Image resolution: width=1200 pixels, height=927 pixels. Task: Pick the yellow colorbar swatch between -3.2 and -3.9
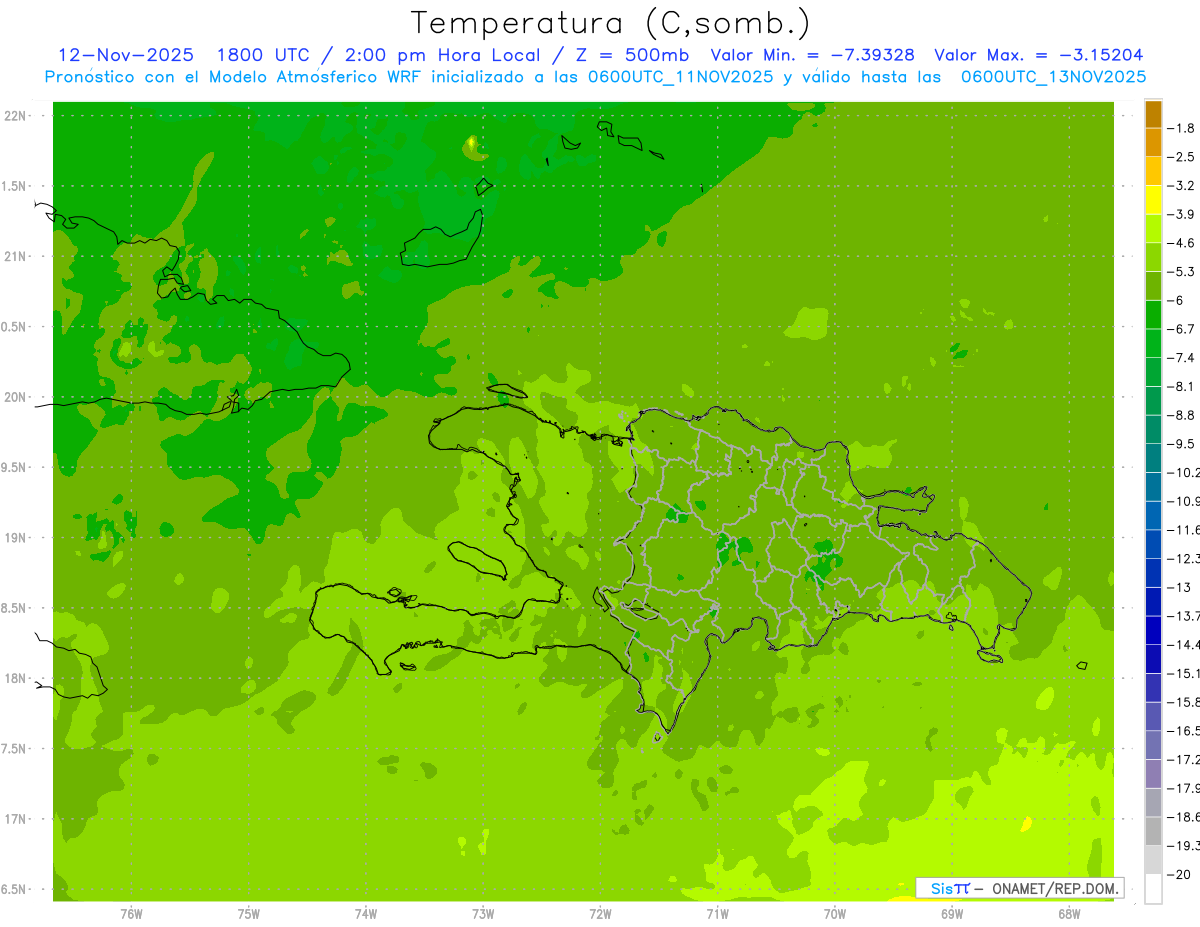coord(1153,200)
